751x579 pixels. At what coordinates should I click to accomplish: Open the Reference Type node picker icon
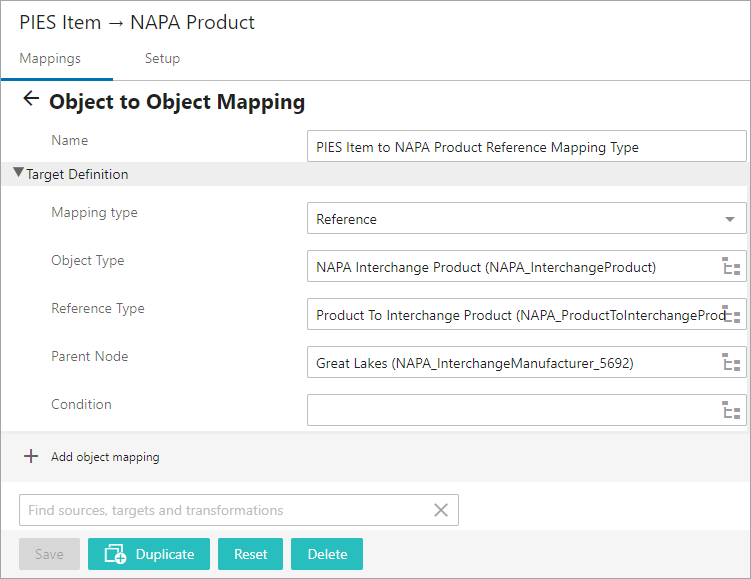pyautogui.click(x=731, y=314)
